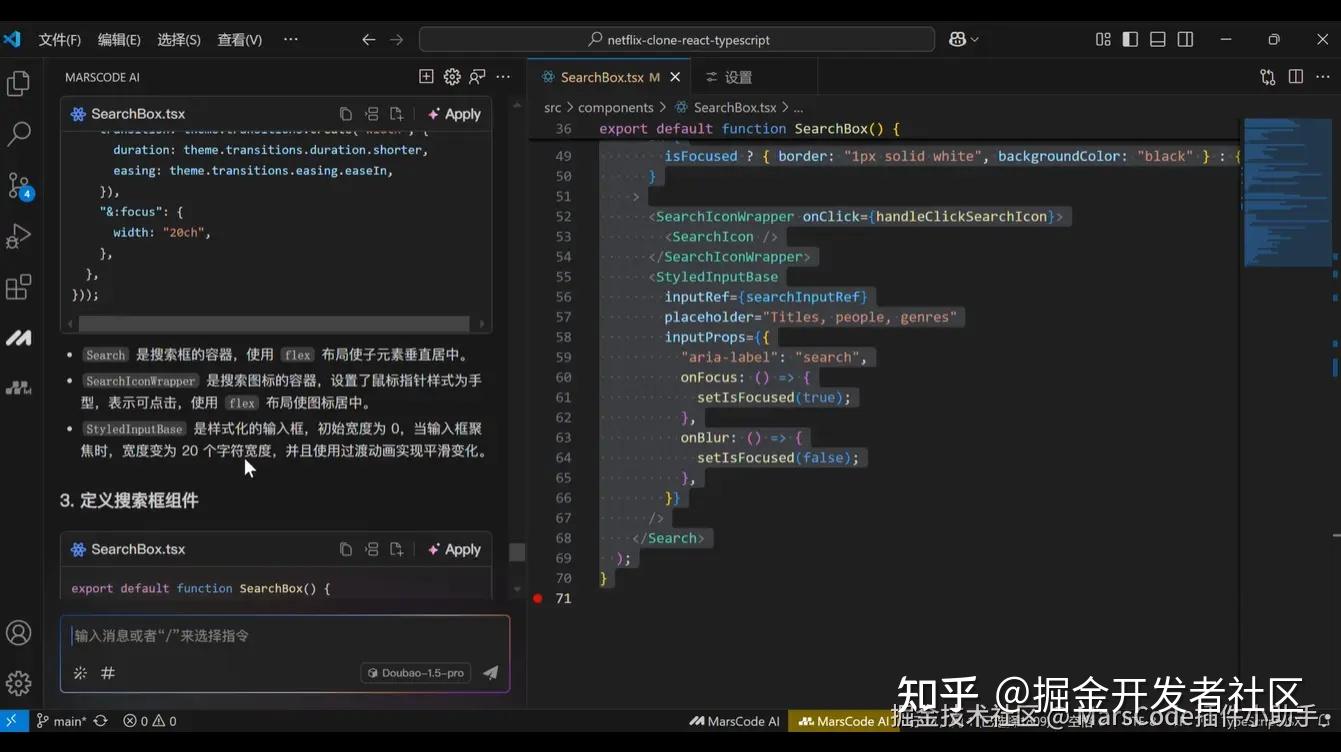Open the Doubao-1.5-pro model selector
This screenshot has height=752, width=1341.
tap(416, 673)
